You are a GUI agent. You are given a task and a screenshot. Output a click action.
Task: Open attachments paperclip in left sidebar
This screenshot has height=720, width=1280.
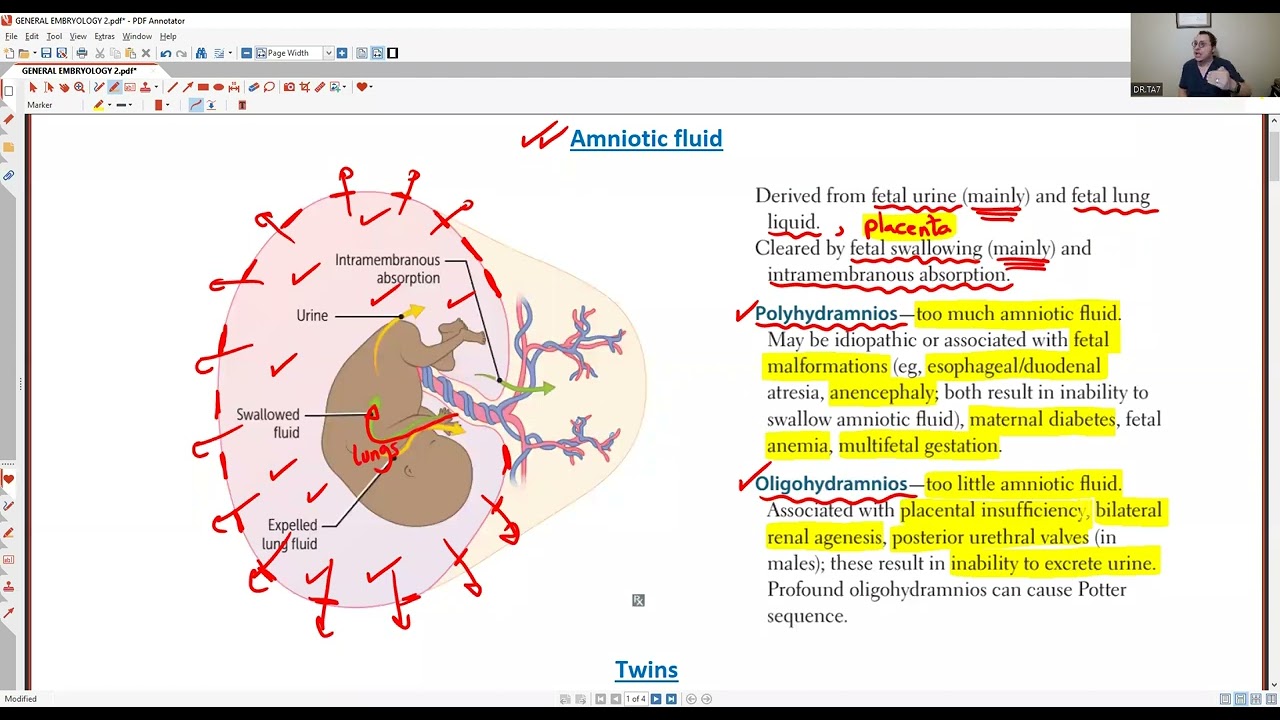click(x=8, y=175)
